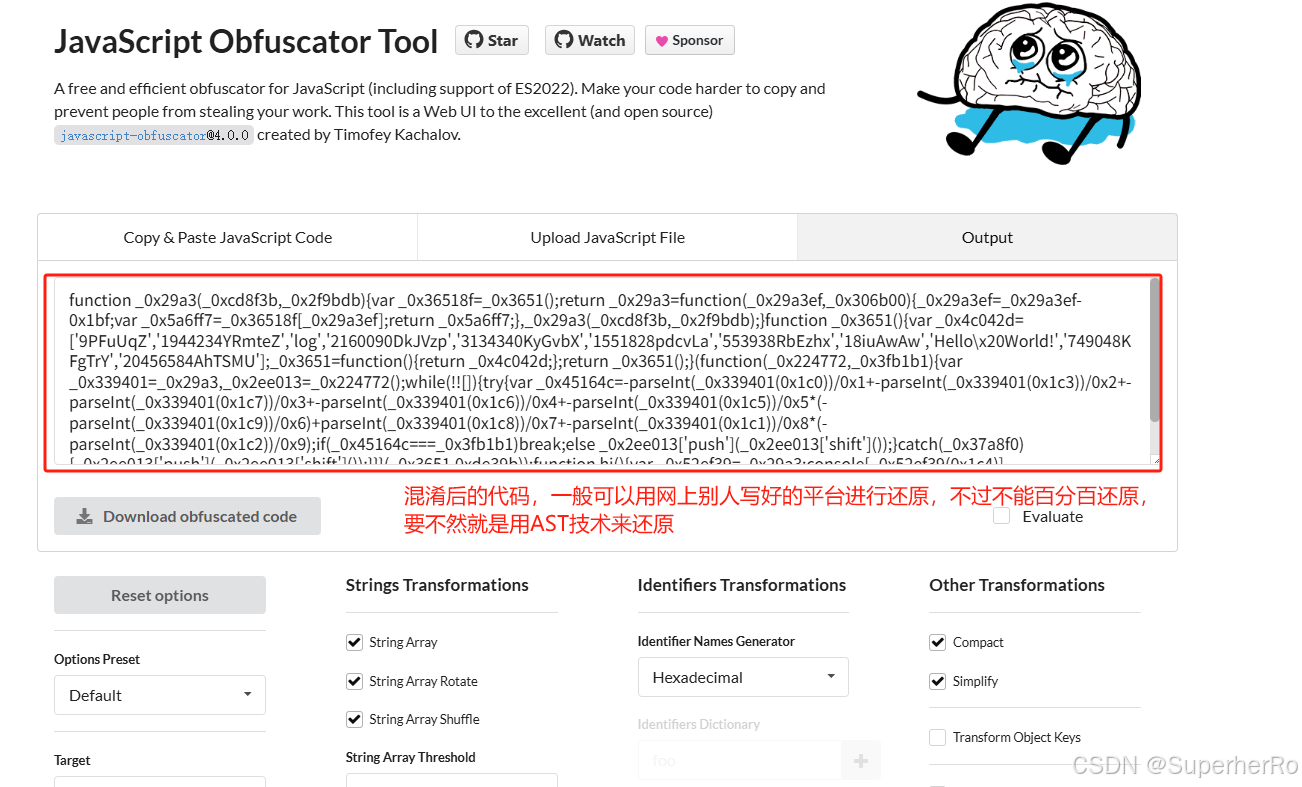Open the Options Preset Default dropdown
The height and width of the screenshot is (787, 1302).
click(160, 695)
